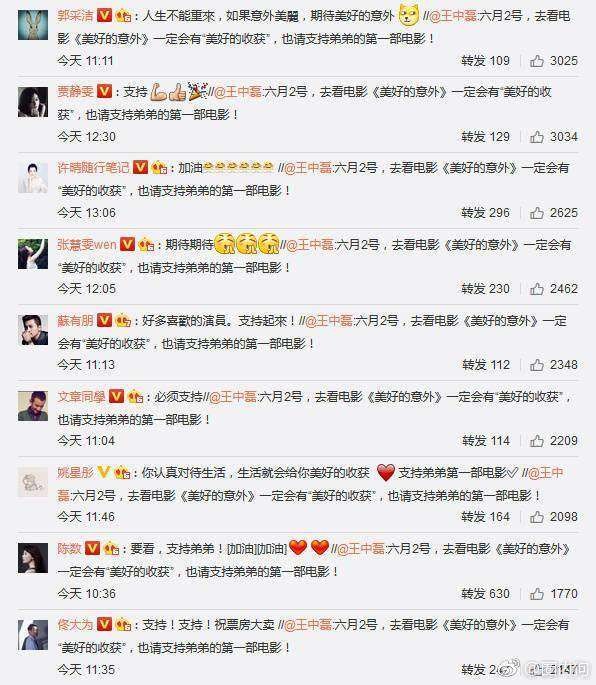This screenshot has height=685, width=596.
Task: Like 姚星彤's post with thumbs-up icon
Action: (x=537, y=517)
